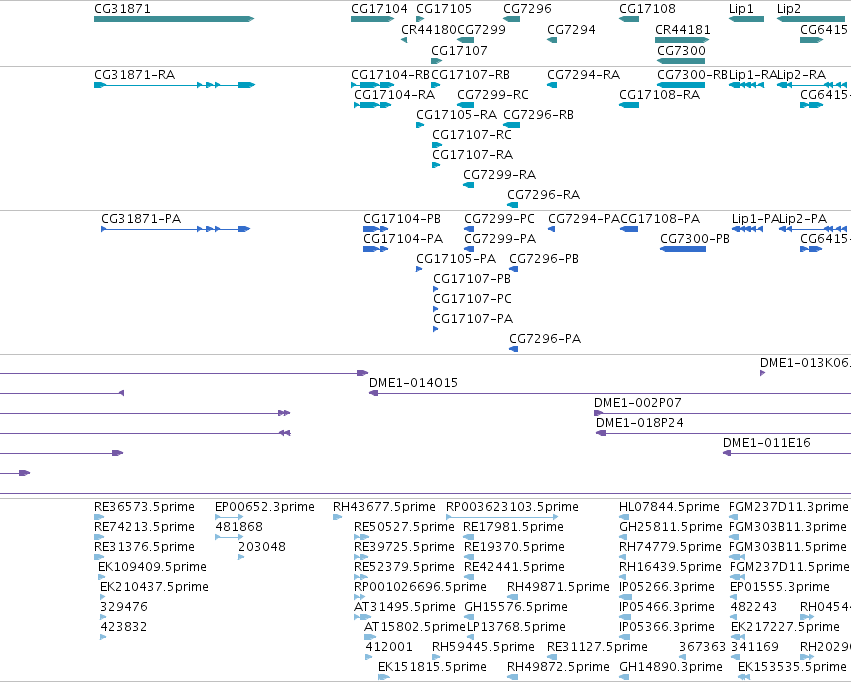Screen dimensions: 851x682
Task: Open the 'RE17981.5prime' EST label
Action: tap(513, 527)
